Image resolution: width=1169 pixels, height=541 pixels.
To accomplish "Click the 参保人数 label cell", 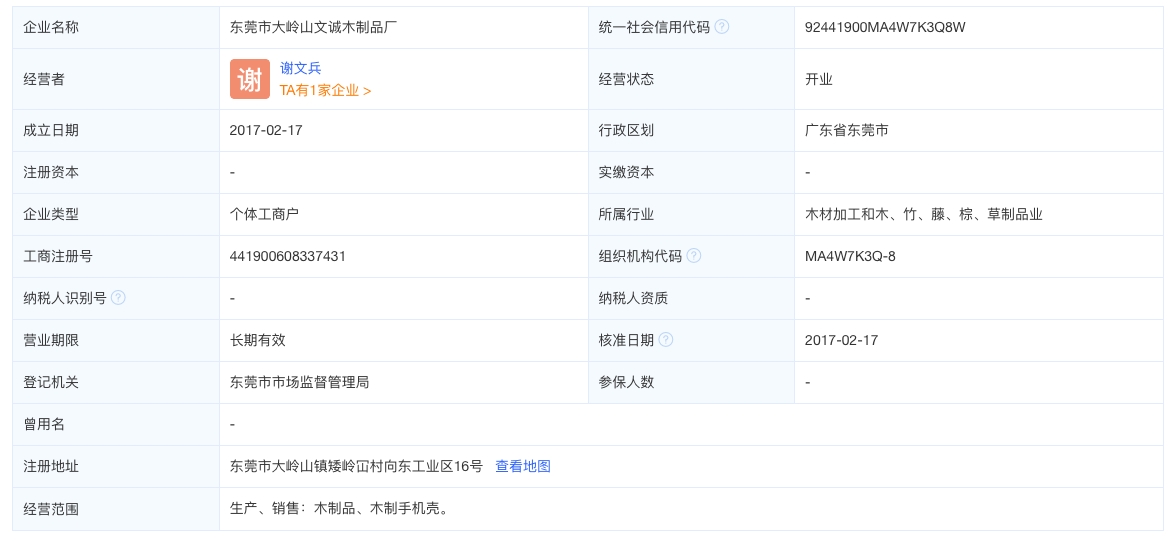I will (692, 382).
